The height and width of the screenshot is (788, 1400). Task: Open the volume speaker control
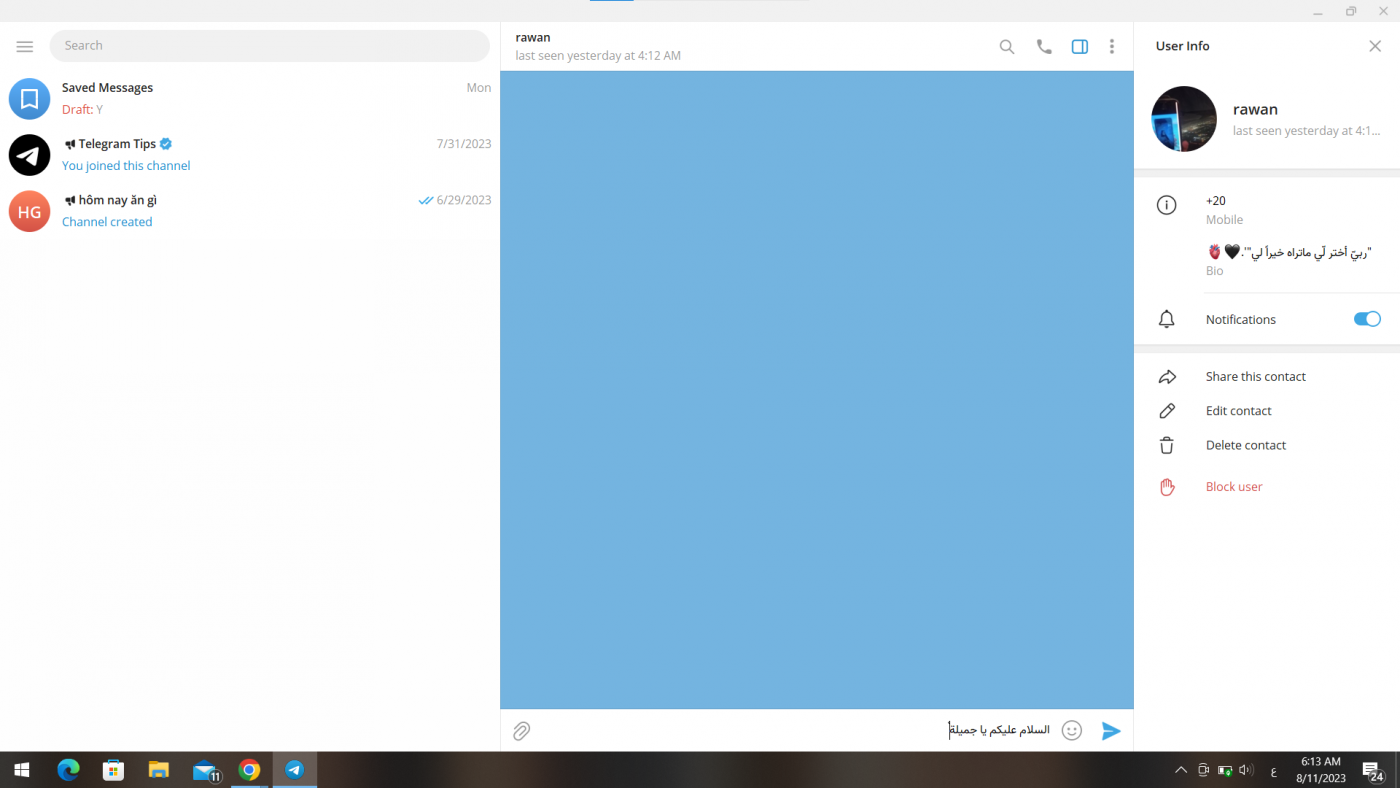click(1246, 770)
